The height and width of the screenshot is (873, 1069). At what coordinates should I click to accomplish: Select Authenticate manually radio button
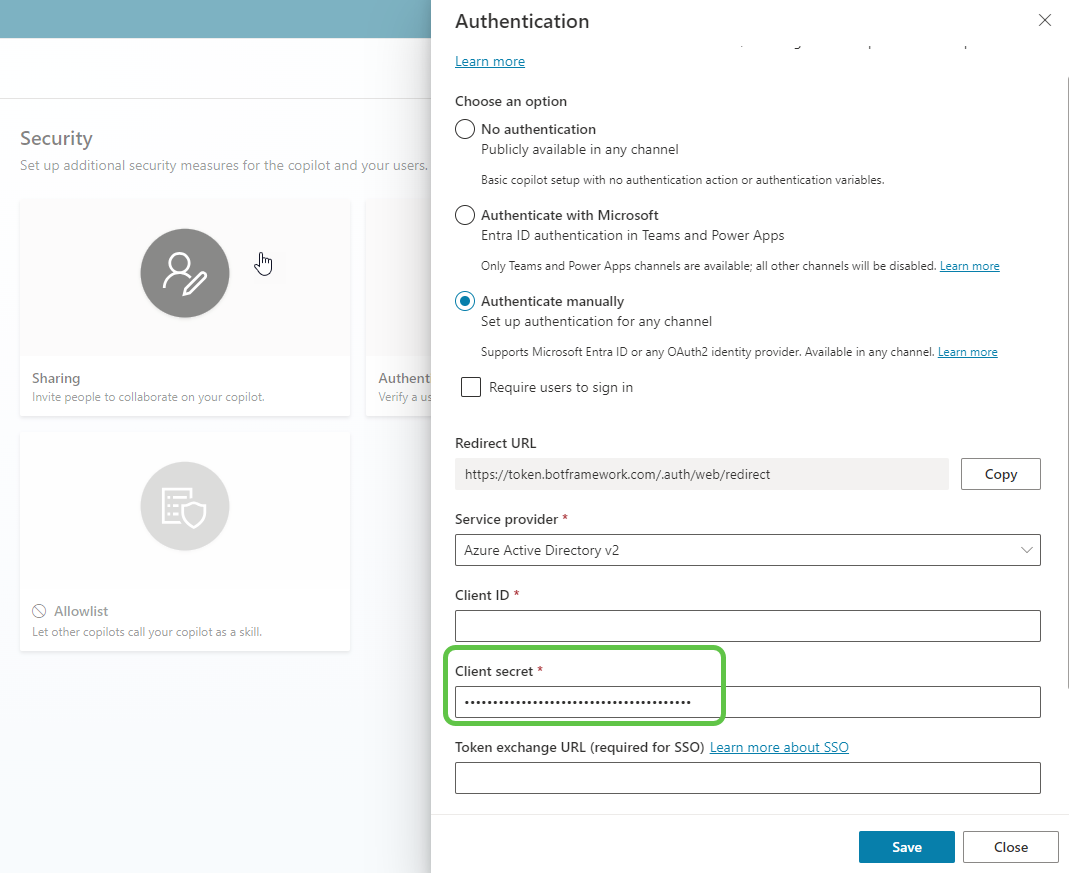coord(465,301)
